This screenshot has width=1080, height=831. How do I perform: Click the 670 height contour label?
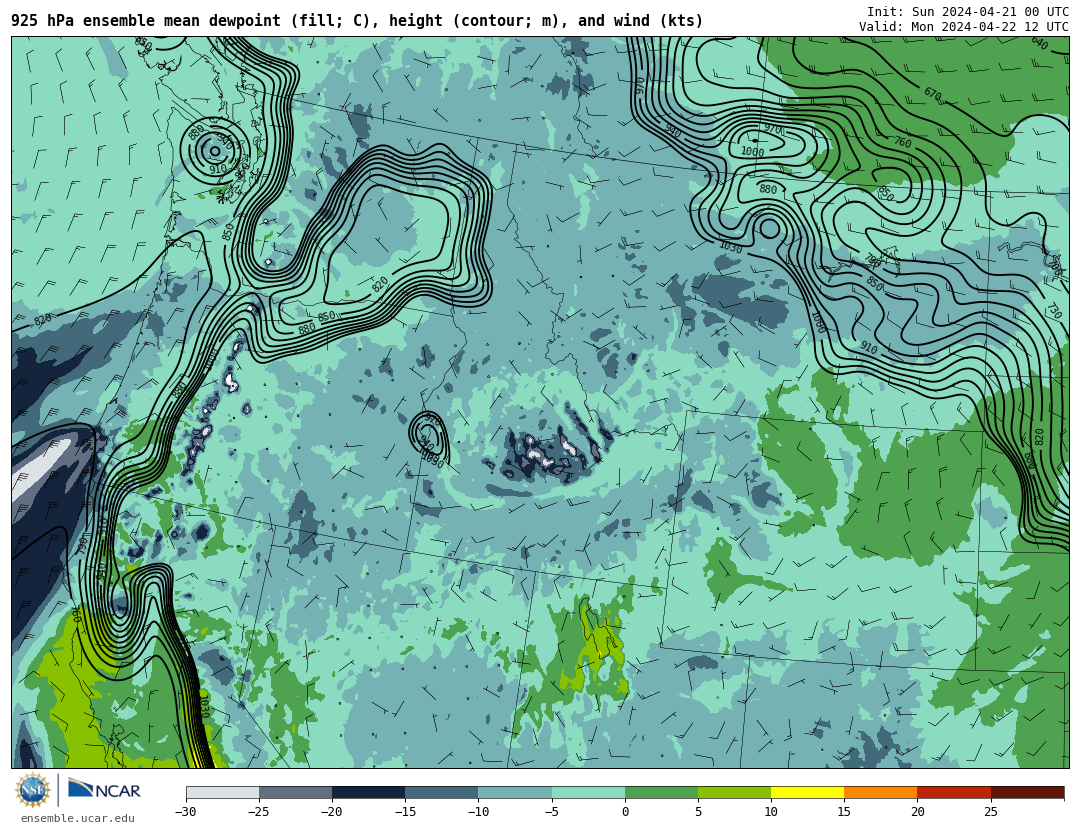tap(933, 93)
